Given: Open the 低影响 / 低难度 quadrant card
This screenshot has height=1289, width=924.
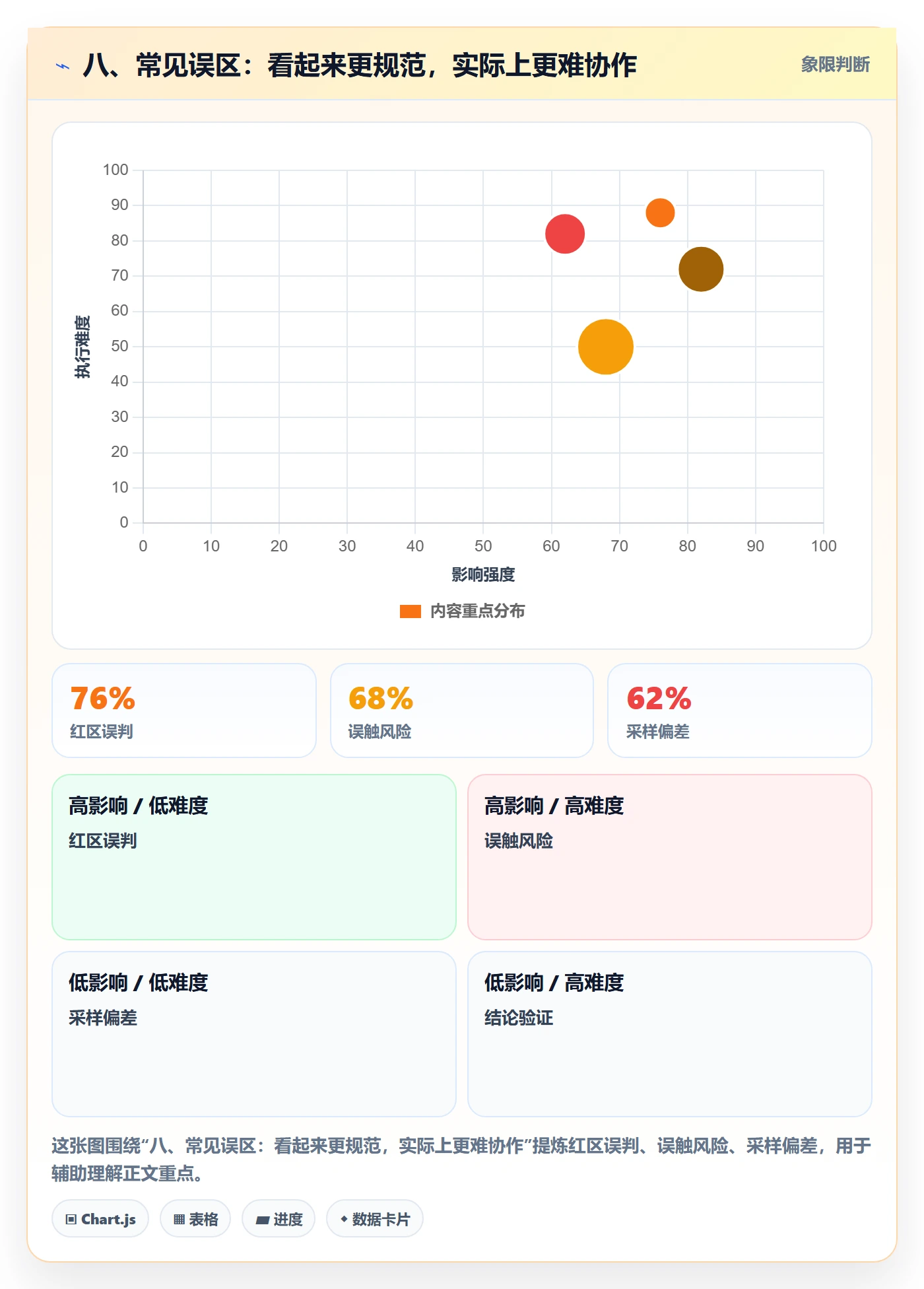Looking at the screenshot, I should 254,1034.
